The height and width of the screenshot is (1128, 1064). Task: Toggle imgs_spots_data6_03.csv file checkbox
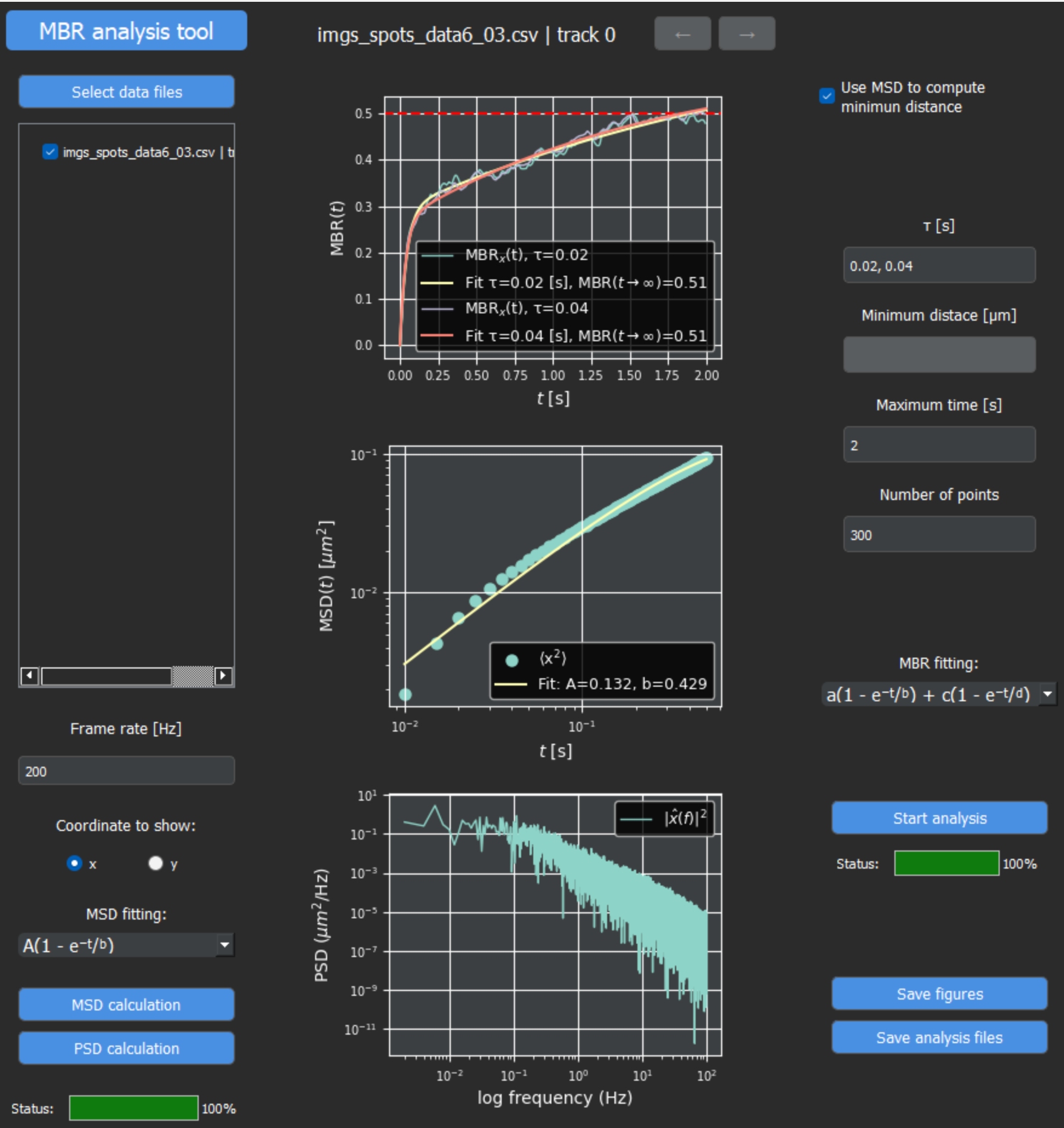(x=50, y=152)
